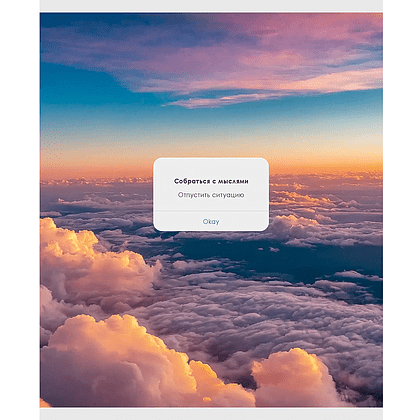
Task: Select the "Собраться с мыслями" dialog title
Action: (211, 181)
